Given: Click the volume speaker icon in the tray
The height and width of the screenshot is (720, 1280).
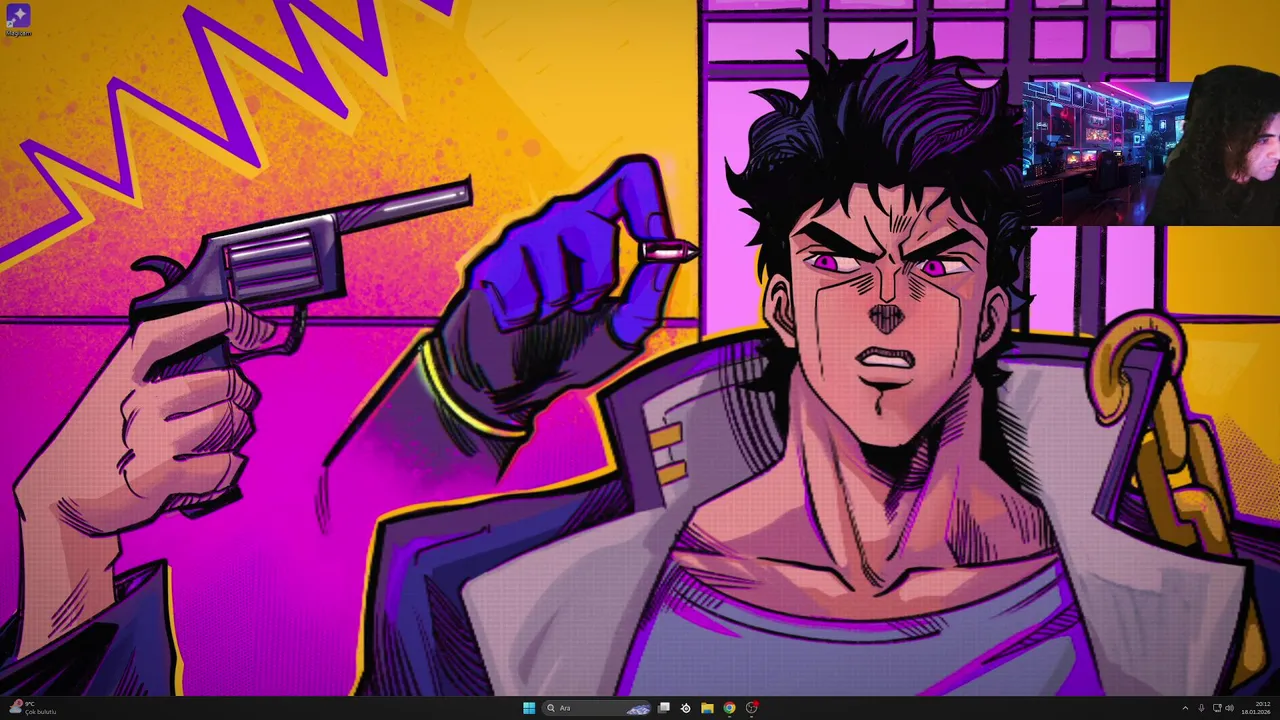Looking at the screenshot, I should (1229, 708).
